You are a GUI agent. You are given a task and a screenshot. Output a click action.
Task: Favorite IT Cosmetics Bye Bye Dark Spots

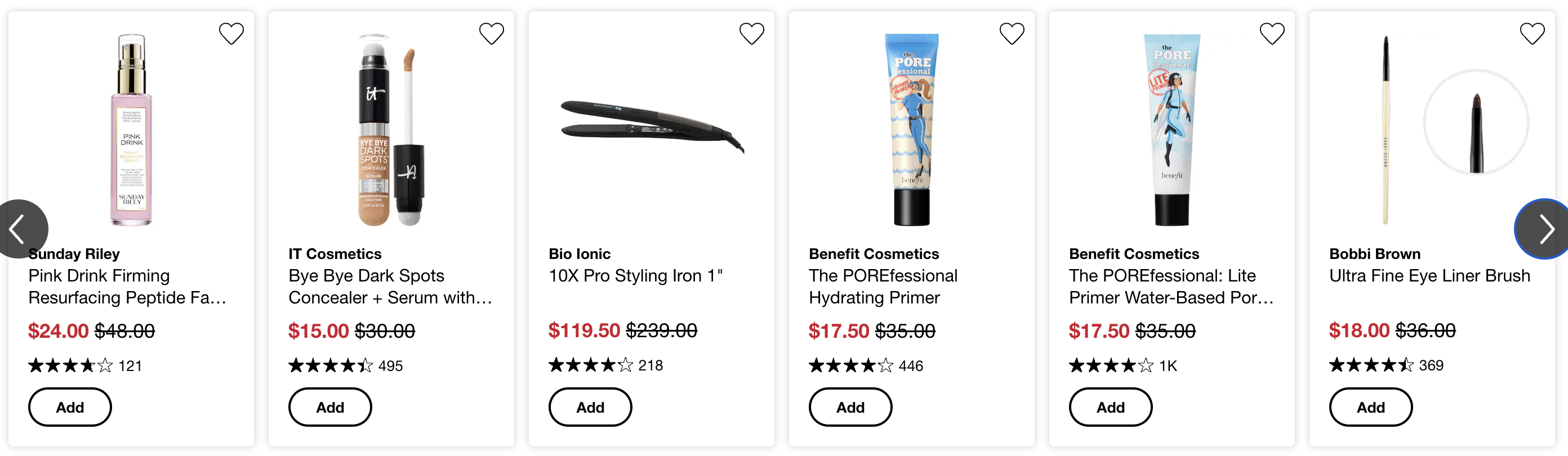pyautogui.click(x=491, y=33)
